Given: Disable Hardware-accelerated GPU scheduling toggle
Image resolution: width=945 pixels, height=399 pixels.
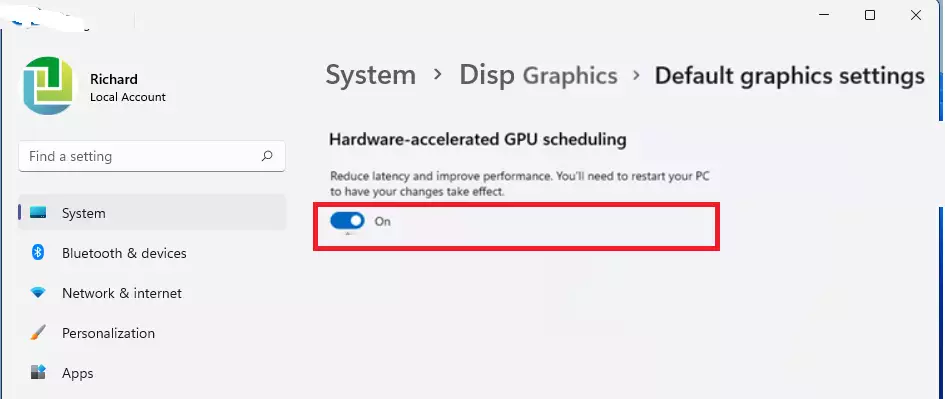Looking at the screenshot, I should click(348, 221).
